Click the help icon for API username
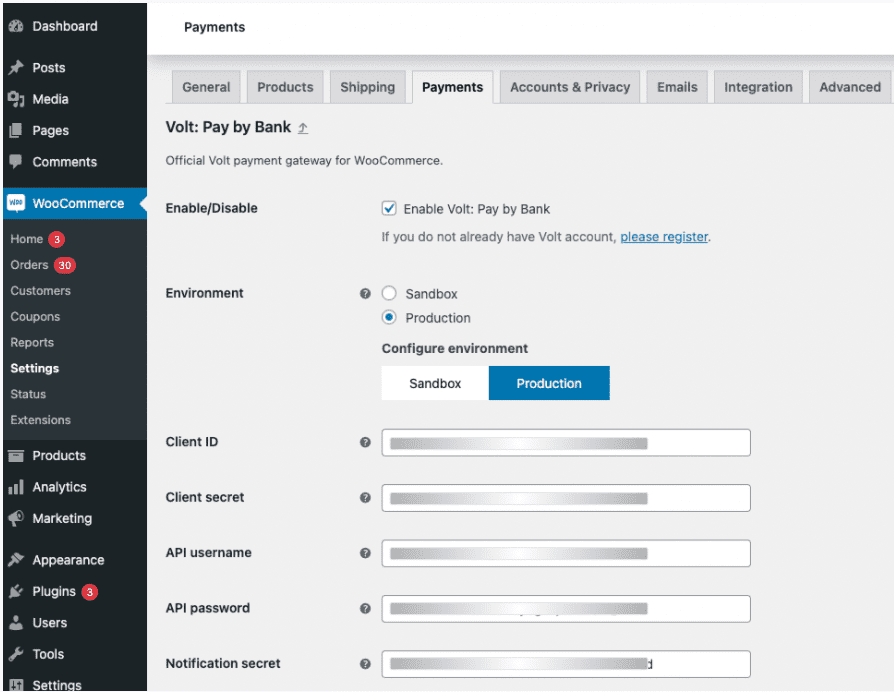894x692 pixels. click(x=365, y=553)
